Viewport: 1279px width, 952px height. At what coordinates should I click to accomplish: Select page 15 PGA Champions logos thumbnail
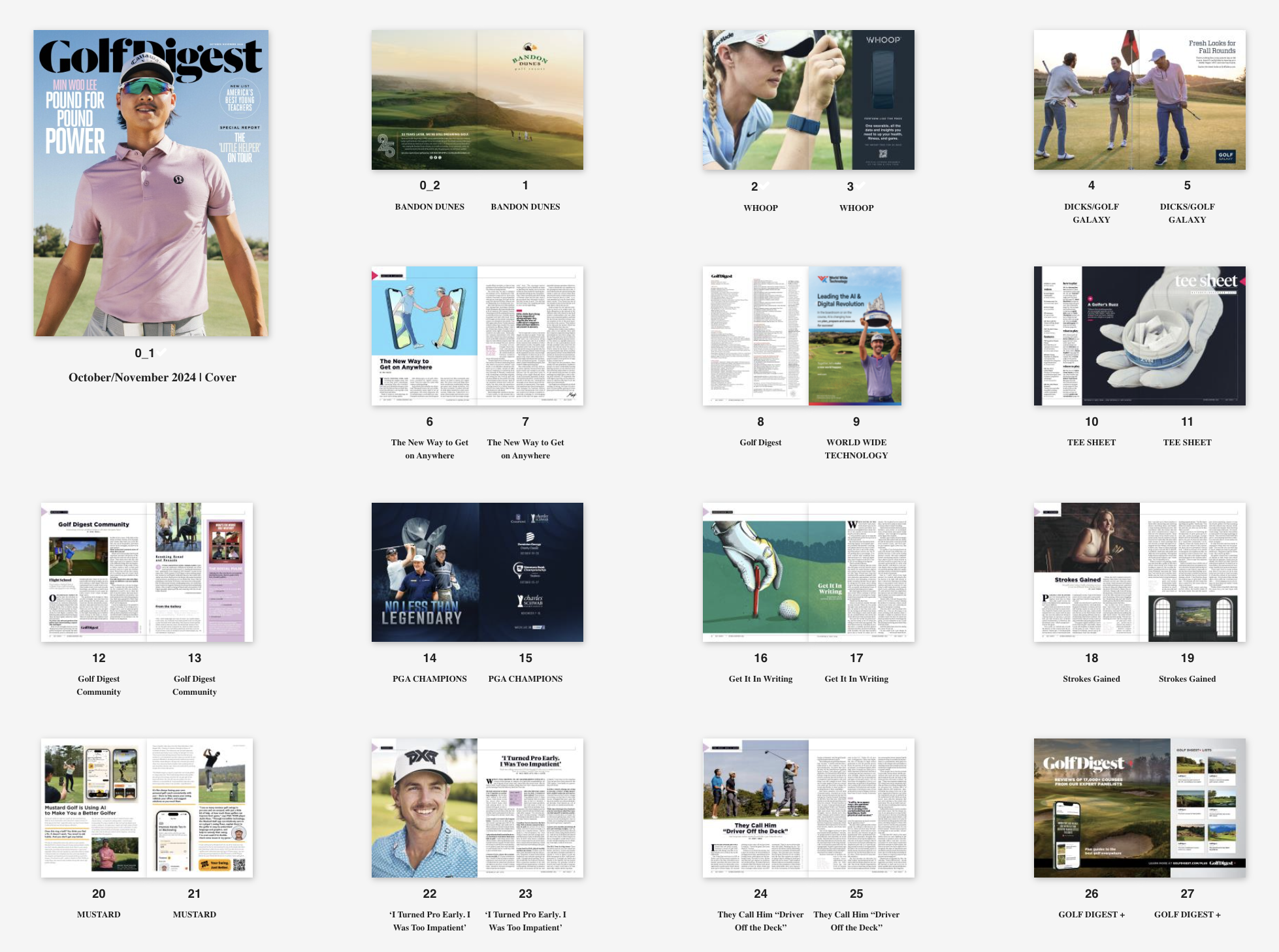[x=530, y=572]
